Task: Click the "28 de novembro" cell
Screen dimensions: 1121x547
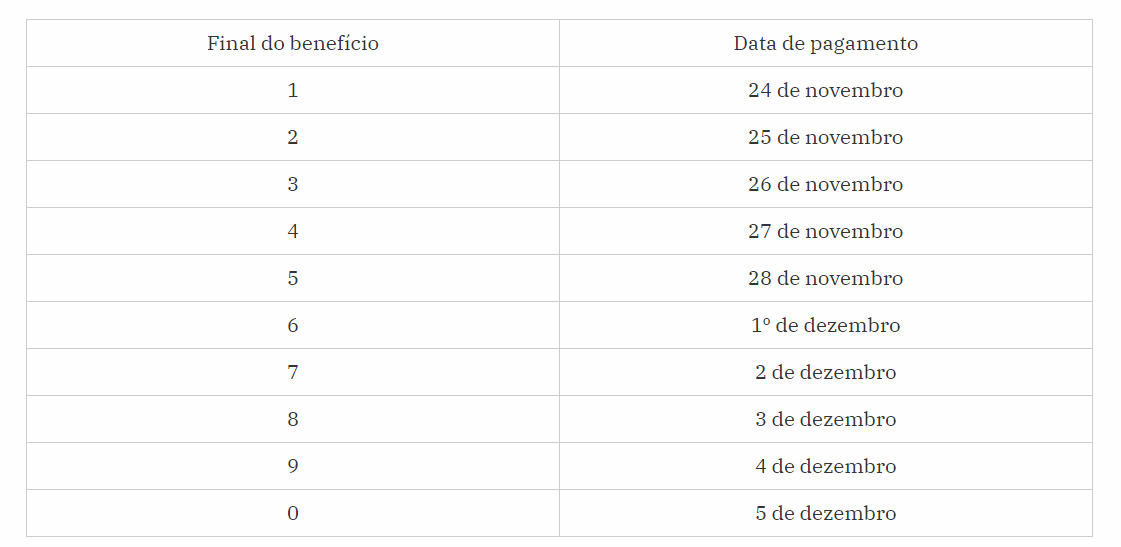Action: tap(825, 278)
